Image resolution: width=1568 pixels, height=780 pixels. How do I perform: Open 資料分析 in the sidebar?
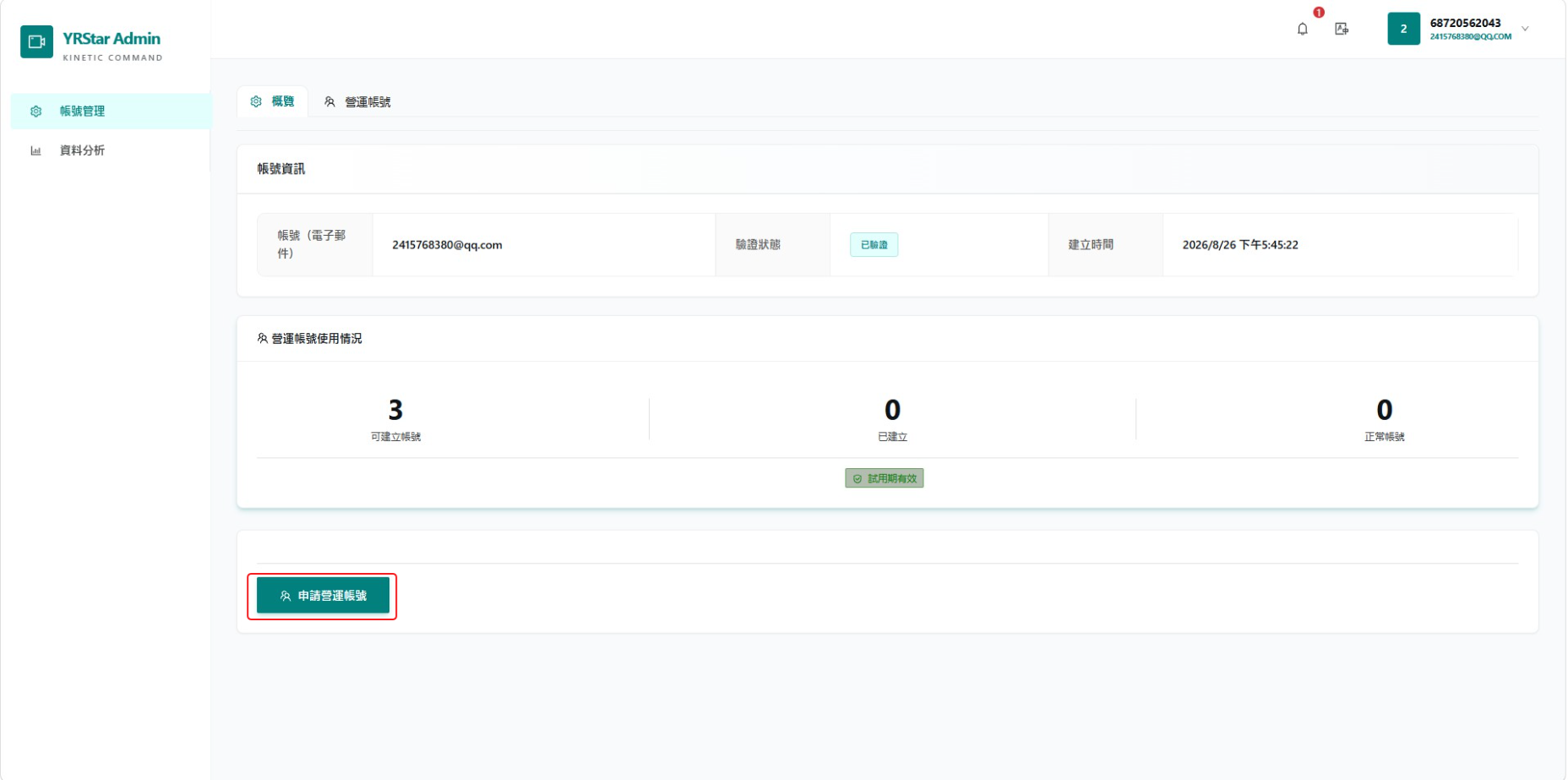coord(111,150)
